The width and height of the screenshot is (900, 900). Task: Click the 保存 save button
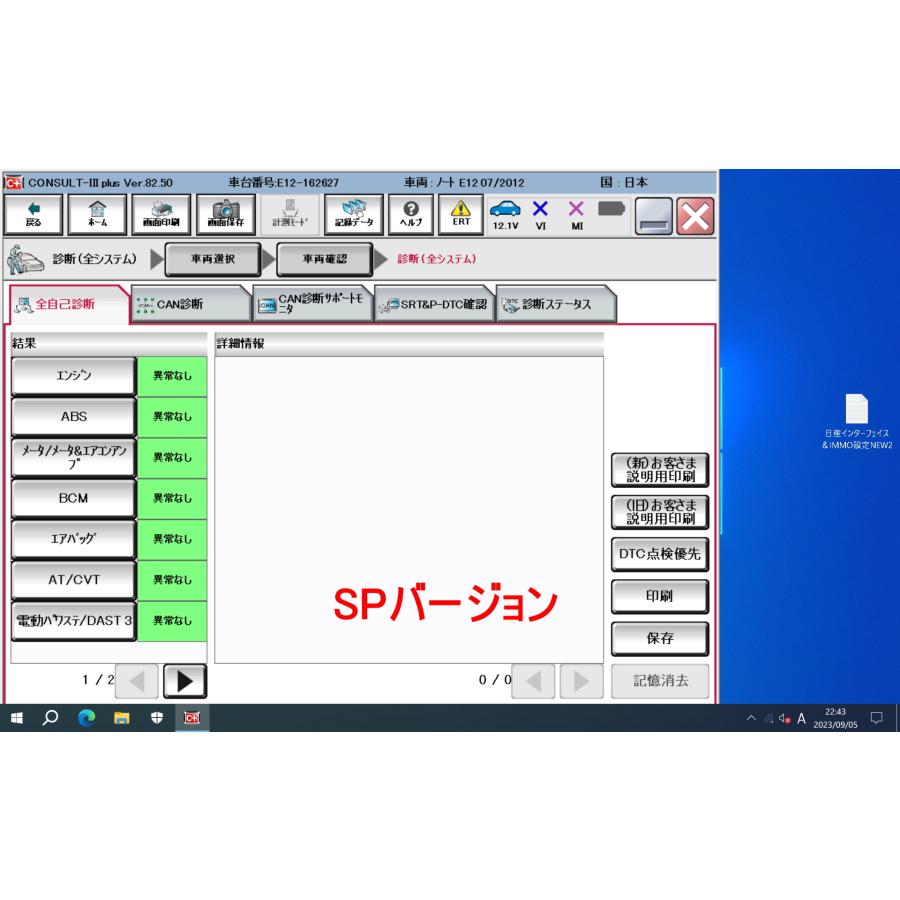point(659,638)
